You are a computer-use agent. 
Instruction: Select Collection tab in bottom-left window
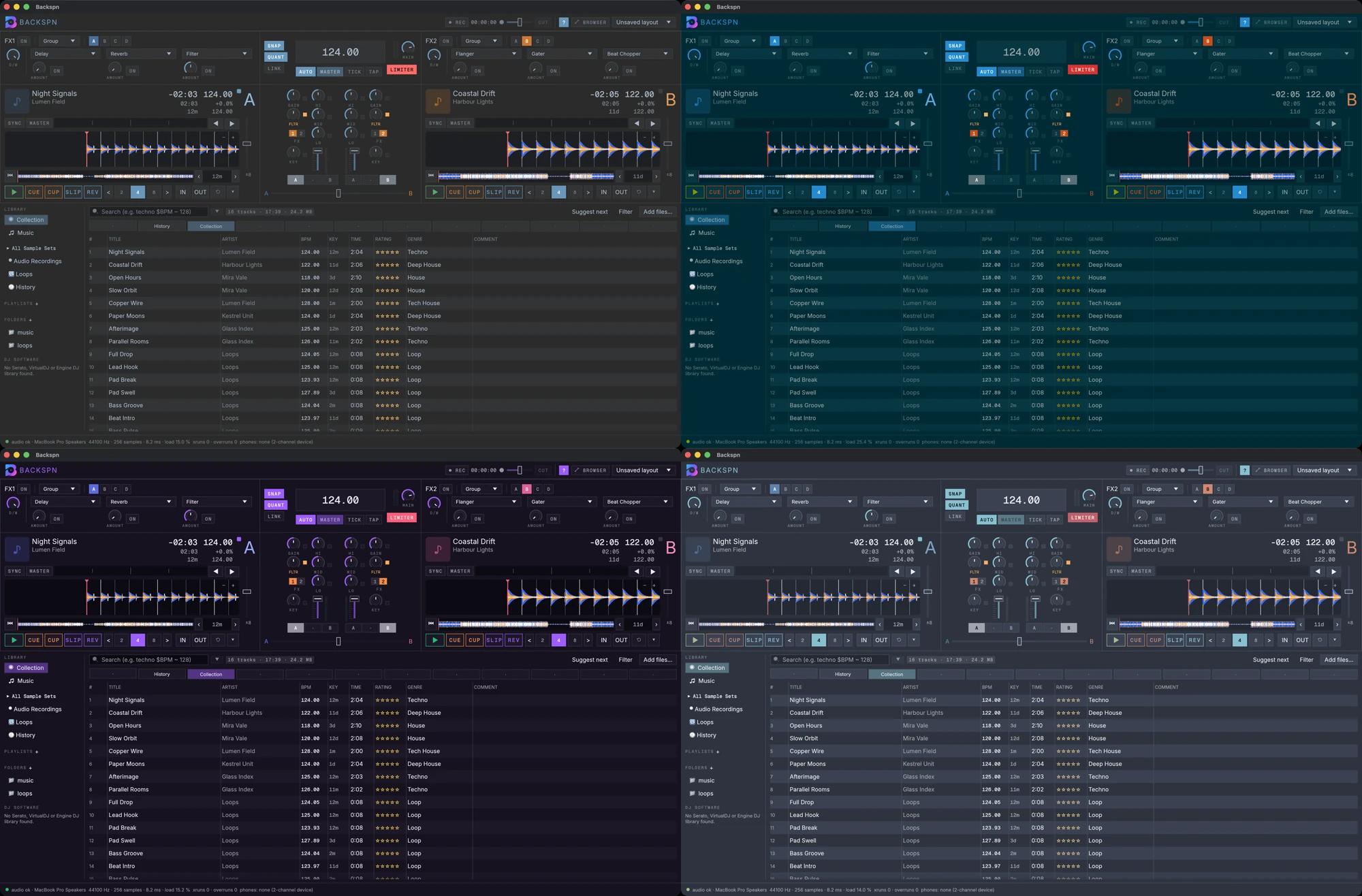(x=211, y=674)
